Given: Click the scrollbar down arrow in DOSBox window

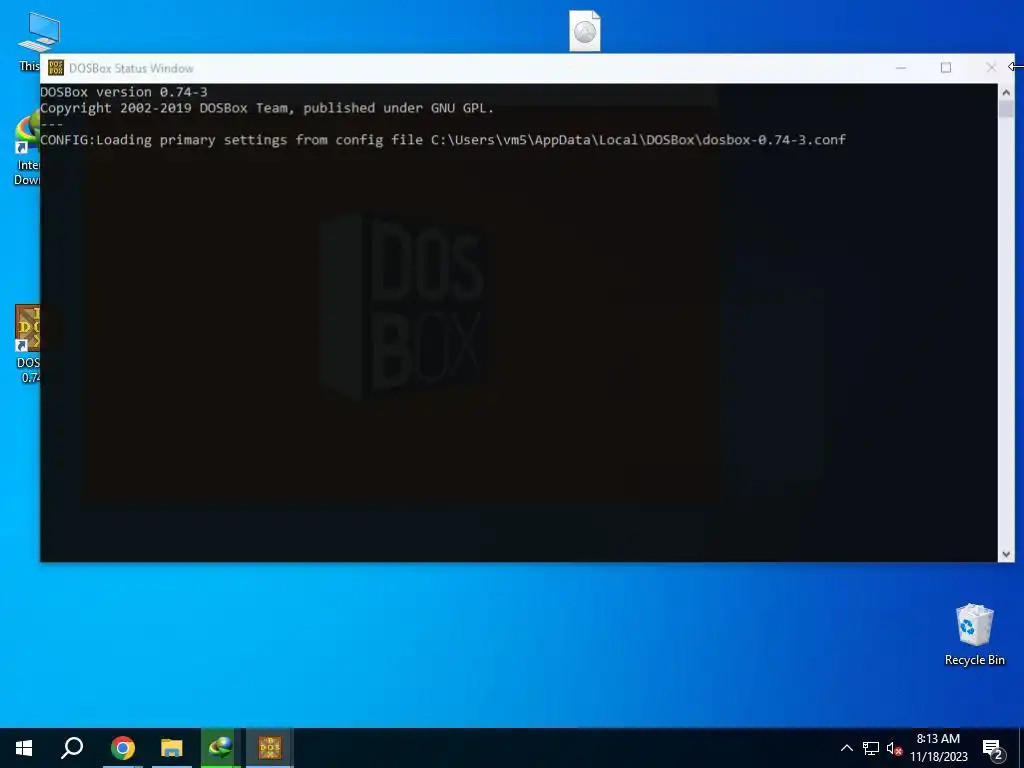Looking at the screenshot, I should [1006, 554].
